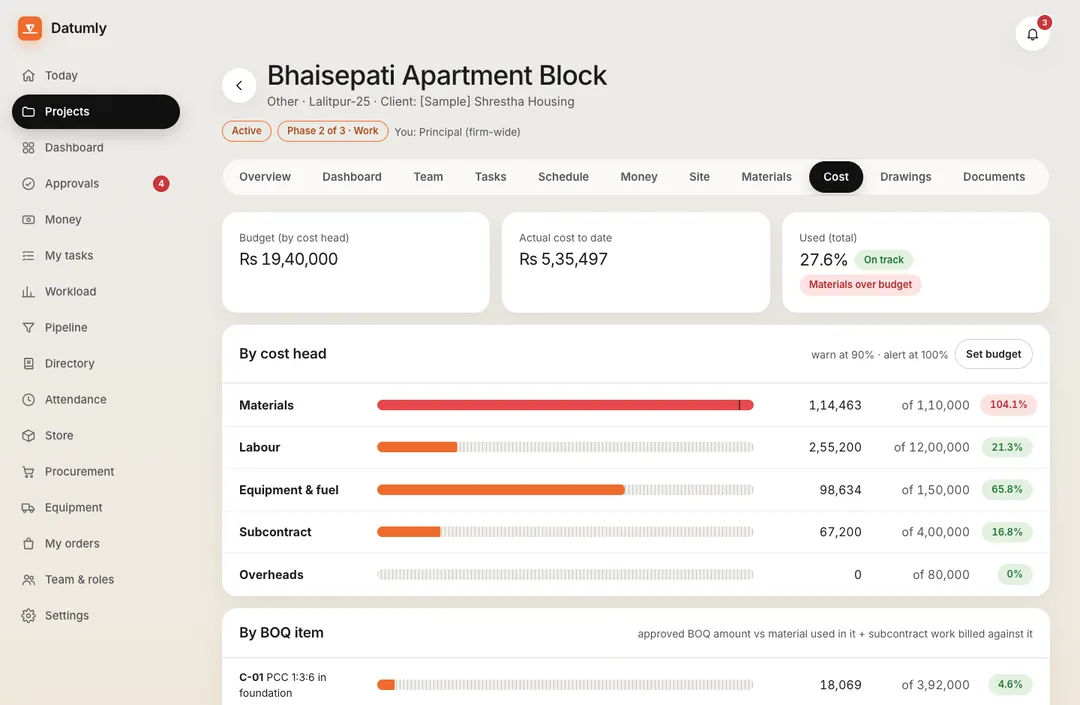The height and width of the screenshot is (705, 1080).
Task: Click the 104.1% Materials percentage badge
Action: tap(1008, 405)
